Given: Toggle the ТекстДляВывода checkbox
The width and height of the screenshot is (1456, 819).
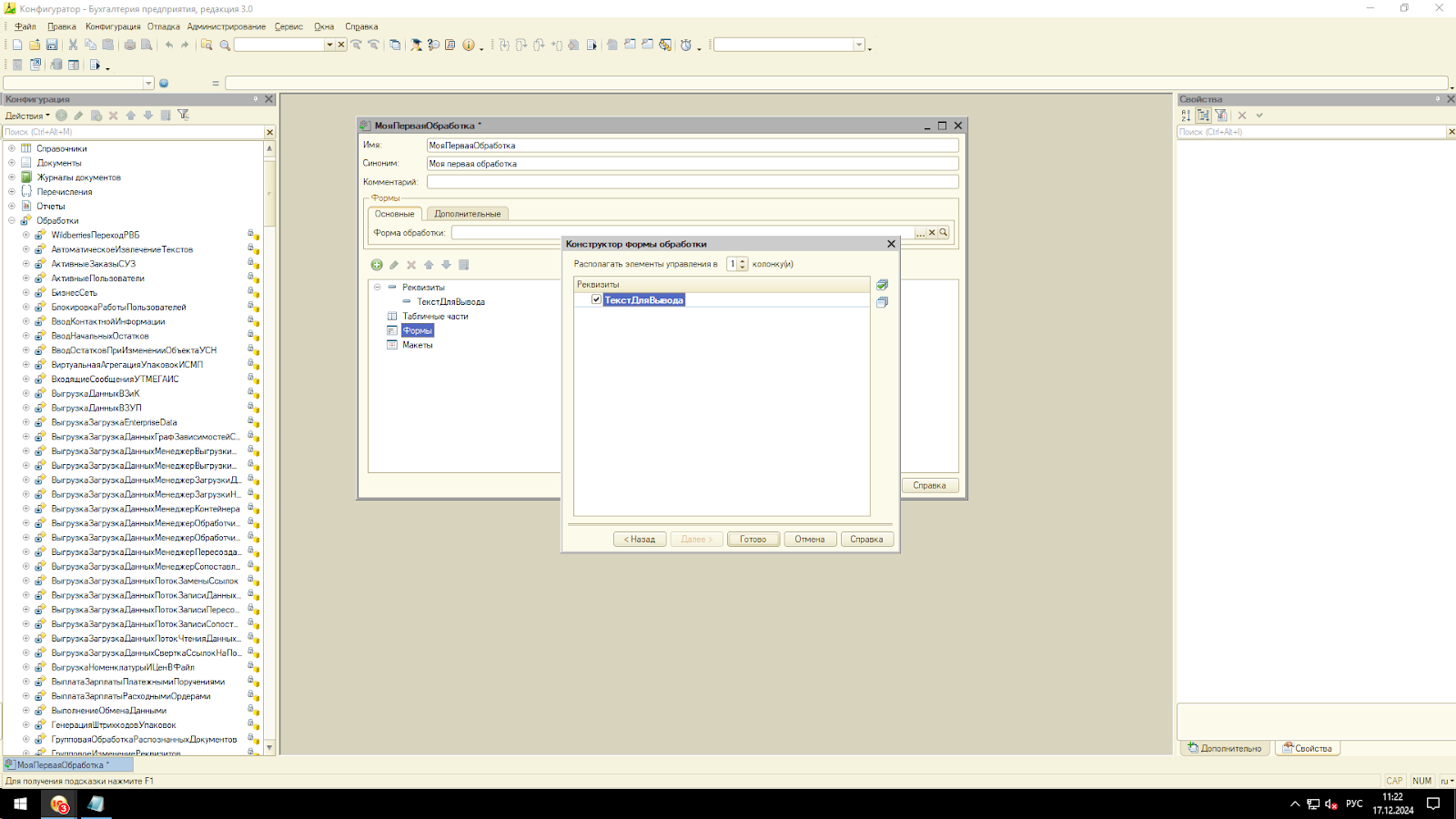Looking at the screenshot, I should 596,299.
